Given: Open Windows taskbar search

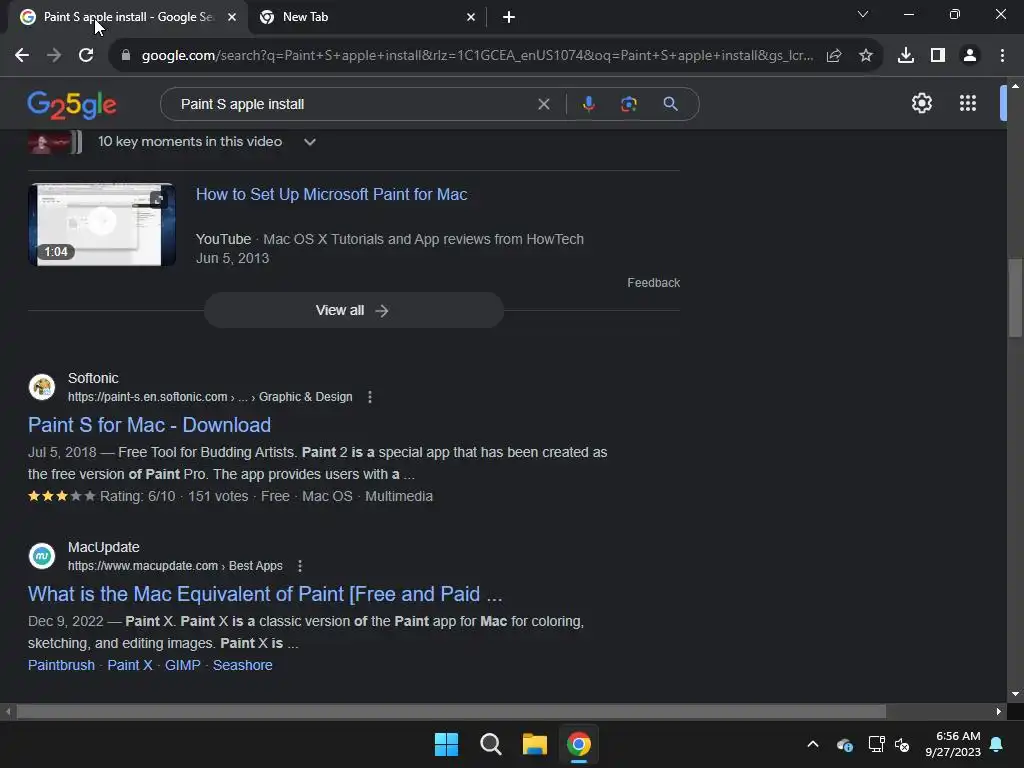Looking at the screenshot, I should click(490, 744).
